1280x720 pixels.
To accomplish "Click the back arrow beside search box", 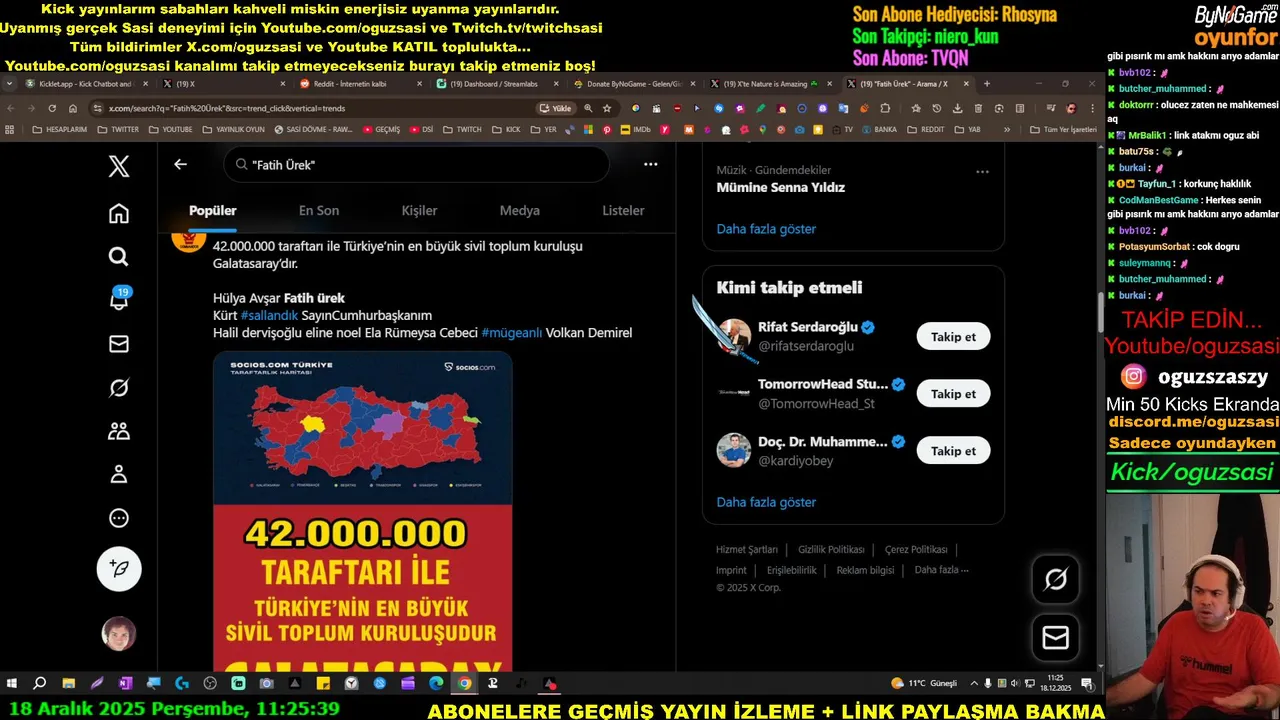I will coord(180,164).
